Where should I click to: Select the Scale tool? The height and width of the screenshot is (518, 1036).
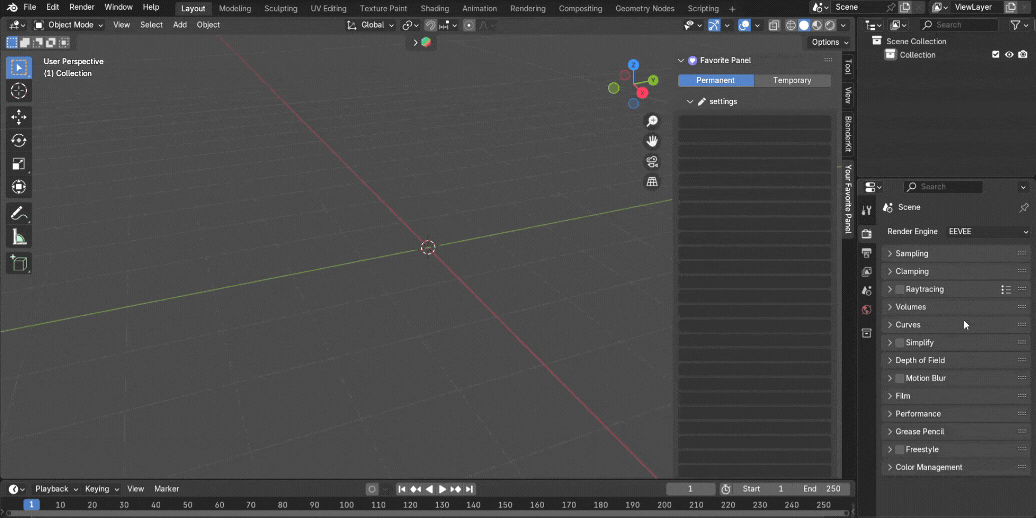[x=18, y=164]
